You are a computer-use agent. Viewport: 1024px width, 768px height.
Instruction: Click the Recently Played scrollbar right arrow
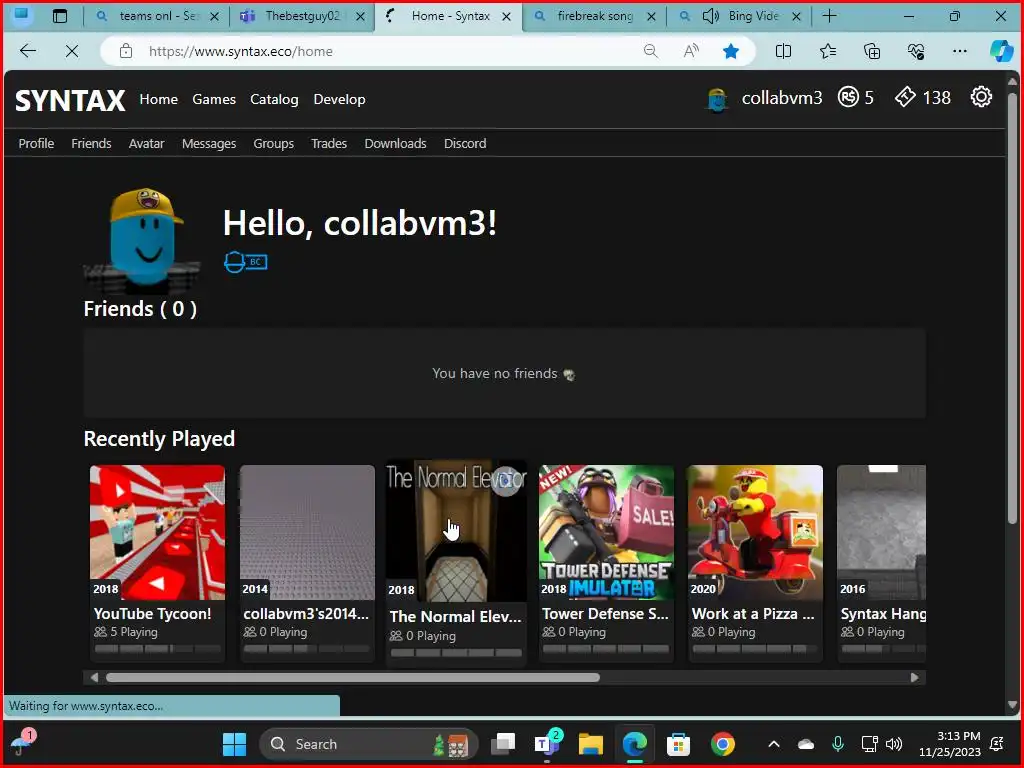[914, 678]
